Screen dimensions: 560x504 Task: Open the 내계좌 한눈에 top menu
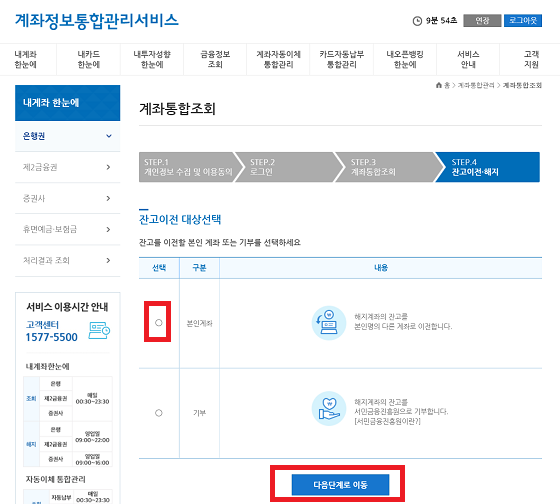tap(25, 59)
